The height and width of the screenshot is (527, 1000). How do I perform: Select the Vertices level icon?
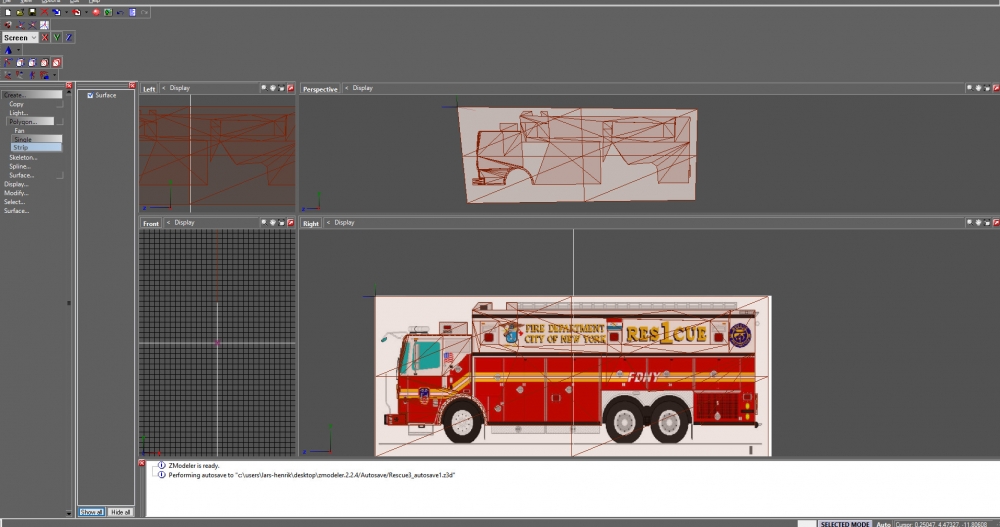coord(8,63)
